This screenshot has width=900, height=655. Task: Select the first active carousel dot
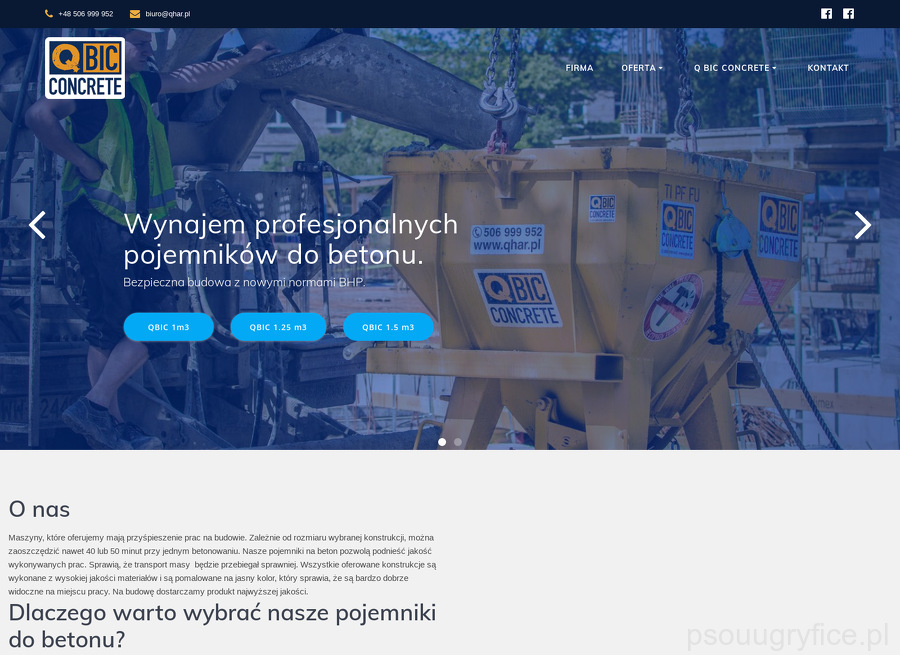click(x=442, y=441)
